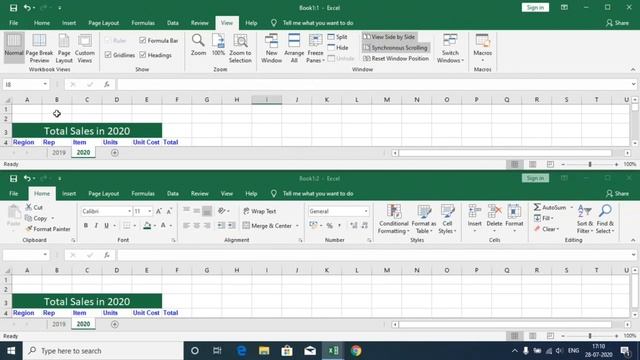Click Split window option
Viewport: 640px width, 360px height.
[x=338, y=37]
